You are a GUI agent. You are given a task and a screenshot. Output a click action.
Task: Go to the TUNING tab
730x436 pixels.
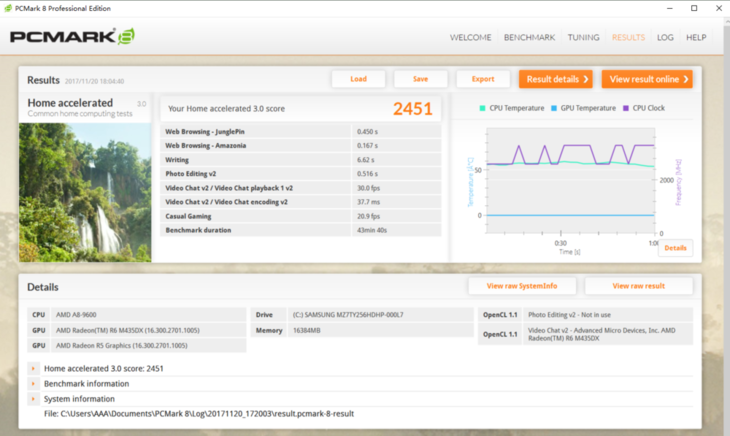[x=583, y=38]
